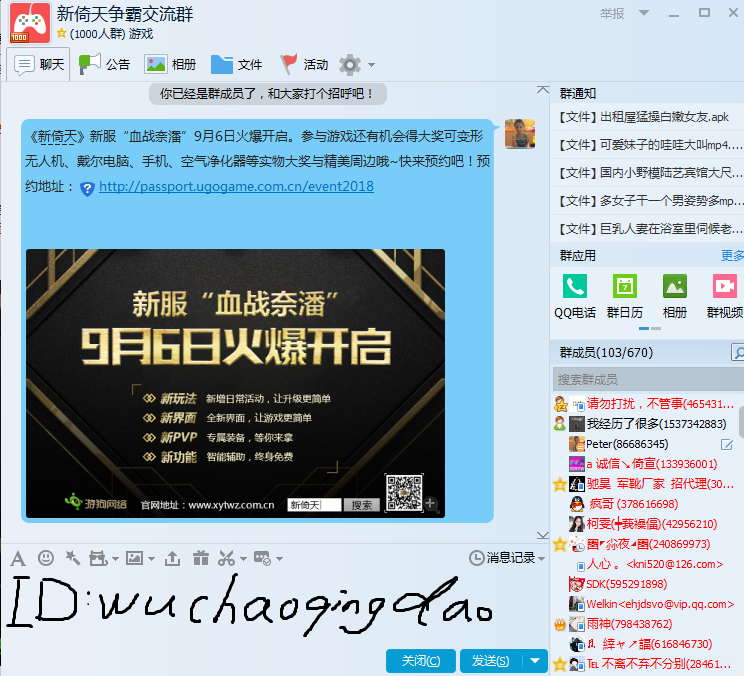Click message history clock icon
The width and height of the screenshot is (744, 676).
point(476,558)
